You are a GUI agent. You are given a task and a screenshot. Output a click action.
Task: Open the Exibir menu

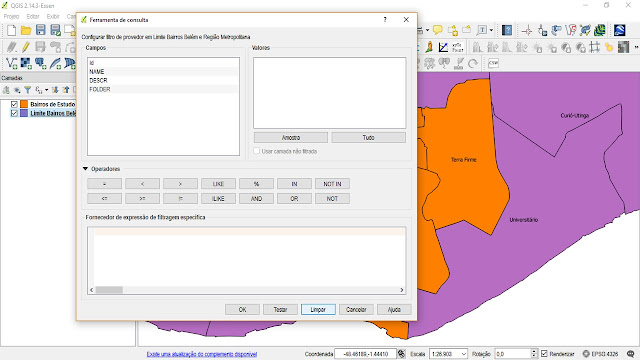coord(53,16)
